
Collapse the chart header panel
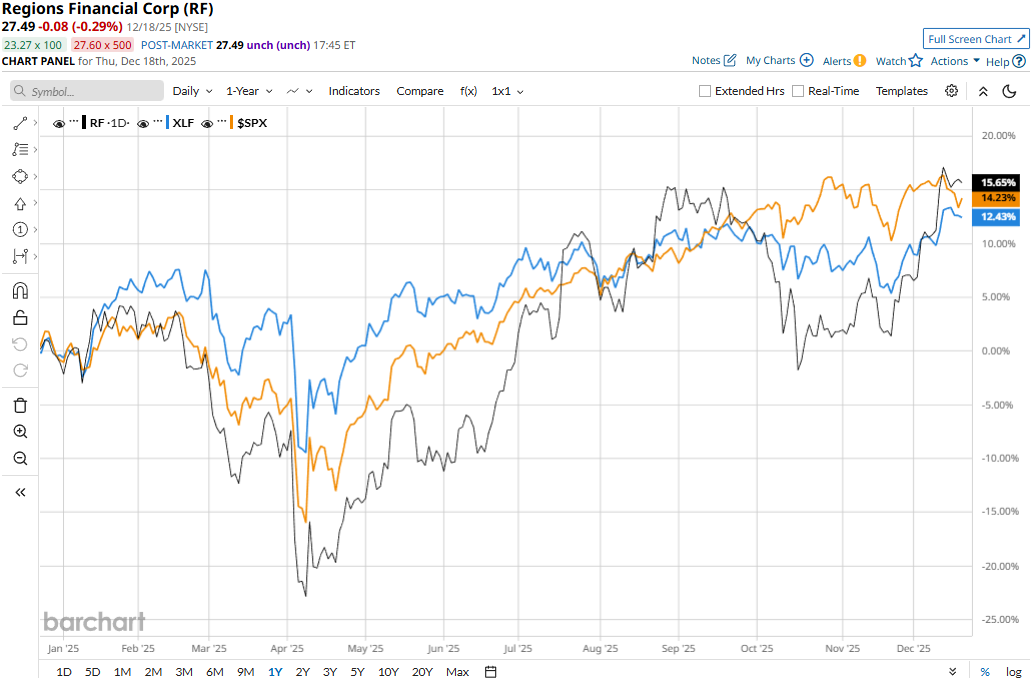(x=983, y=91)
